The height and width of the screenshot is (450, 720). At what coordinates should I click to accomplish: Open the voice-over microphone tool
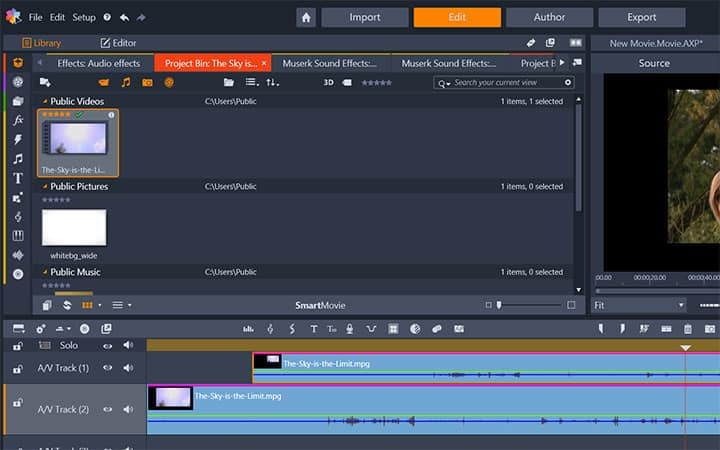coord(349,329)
